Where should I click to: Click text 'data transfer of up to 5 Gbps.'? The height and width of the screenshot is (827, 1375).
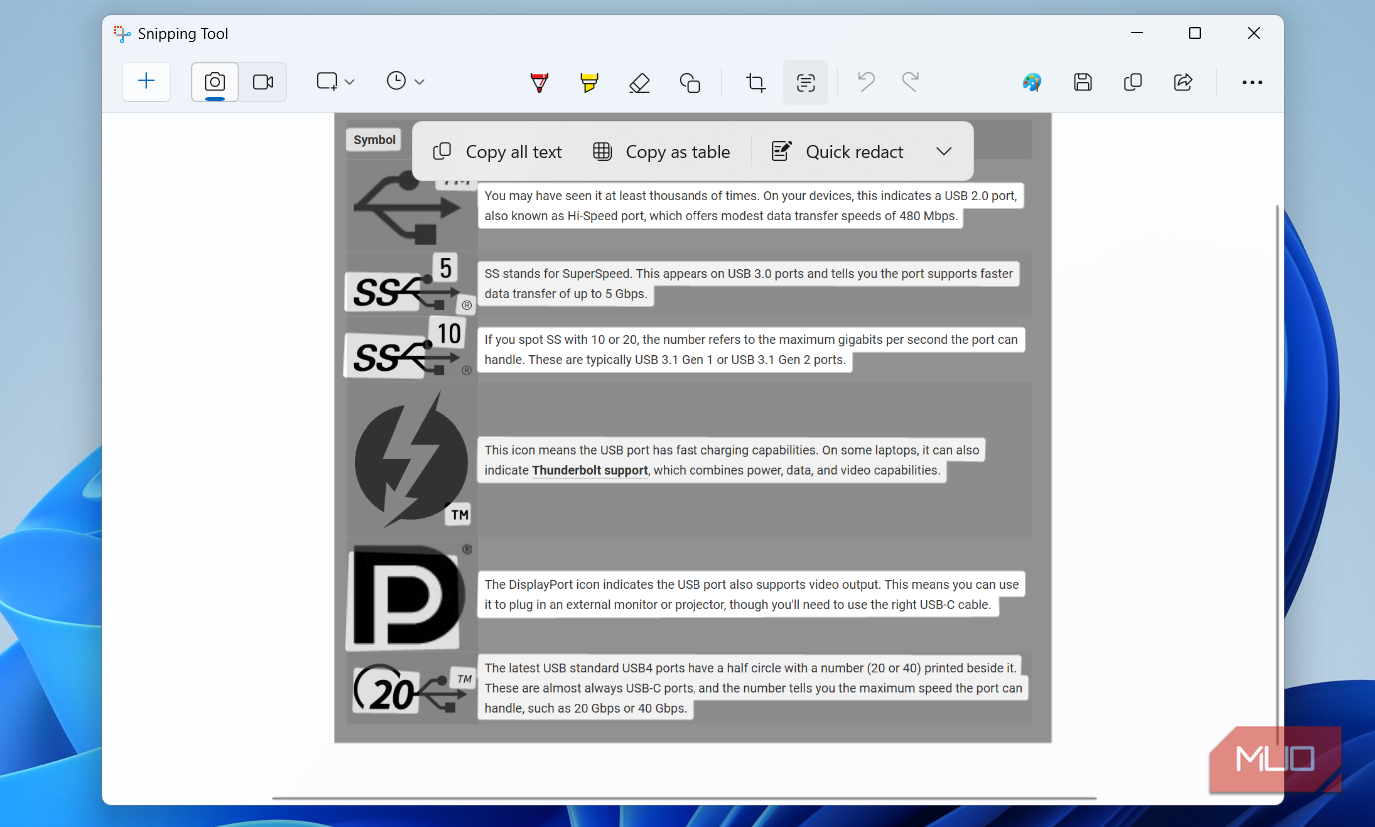[566, 294]
